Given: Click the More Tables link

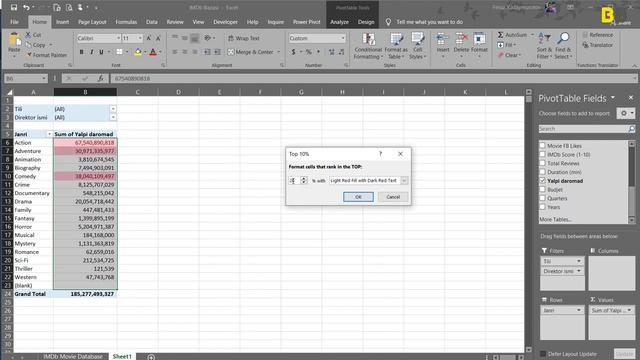Looking at the screenshot, I should (x=555, y=220).
